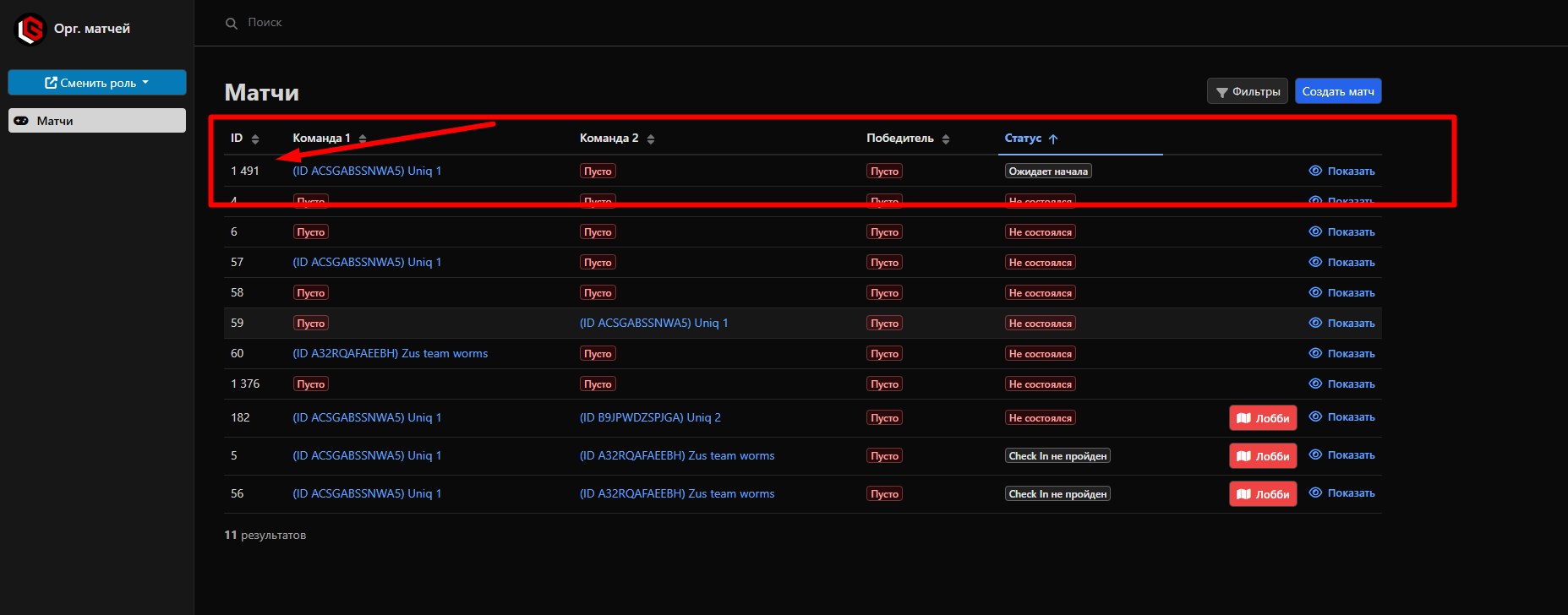This screenshot has width=1568, height=615.
Task: Click the eye icon for match 57
Action: (1315, 262)
